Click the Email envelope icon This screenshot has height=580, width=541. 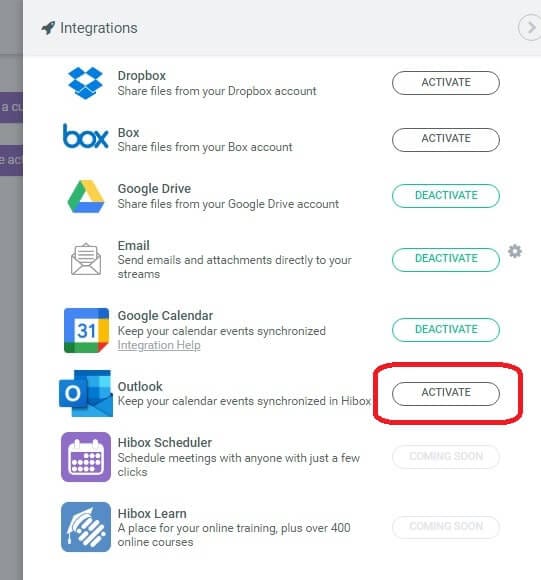point(86,259)
